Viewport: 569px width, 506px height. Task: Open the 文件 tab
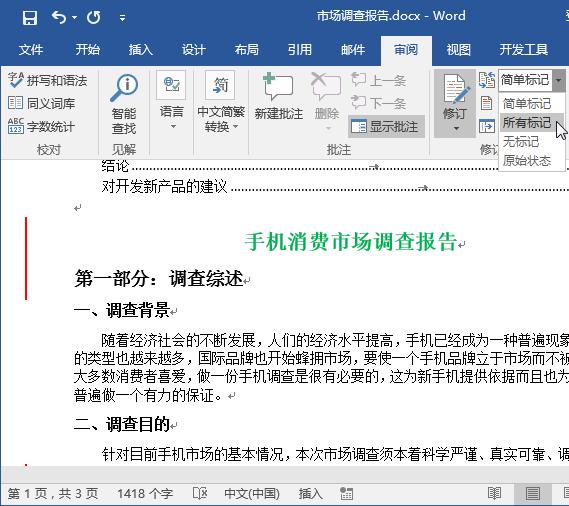pyautogui.click(x=30, y=49)
